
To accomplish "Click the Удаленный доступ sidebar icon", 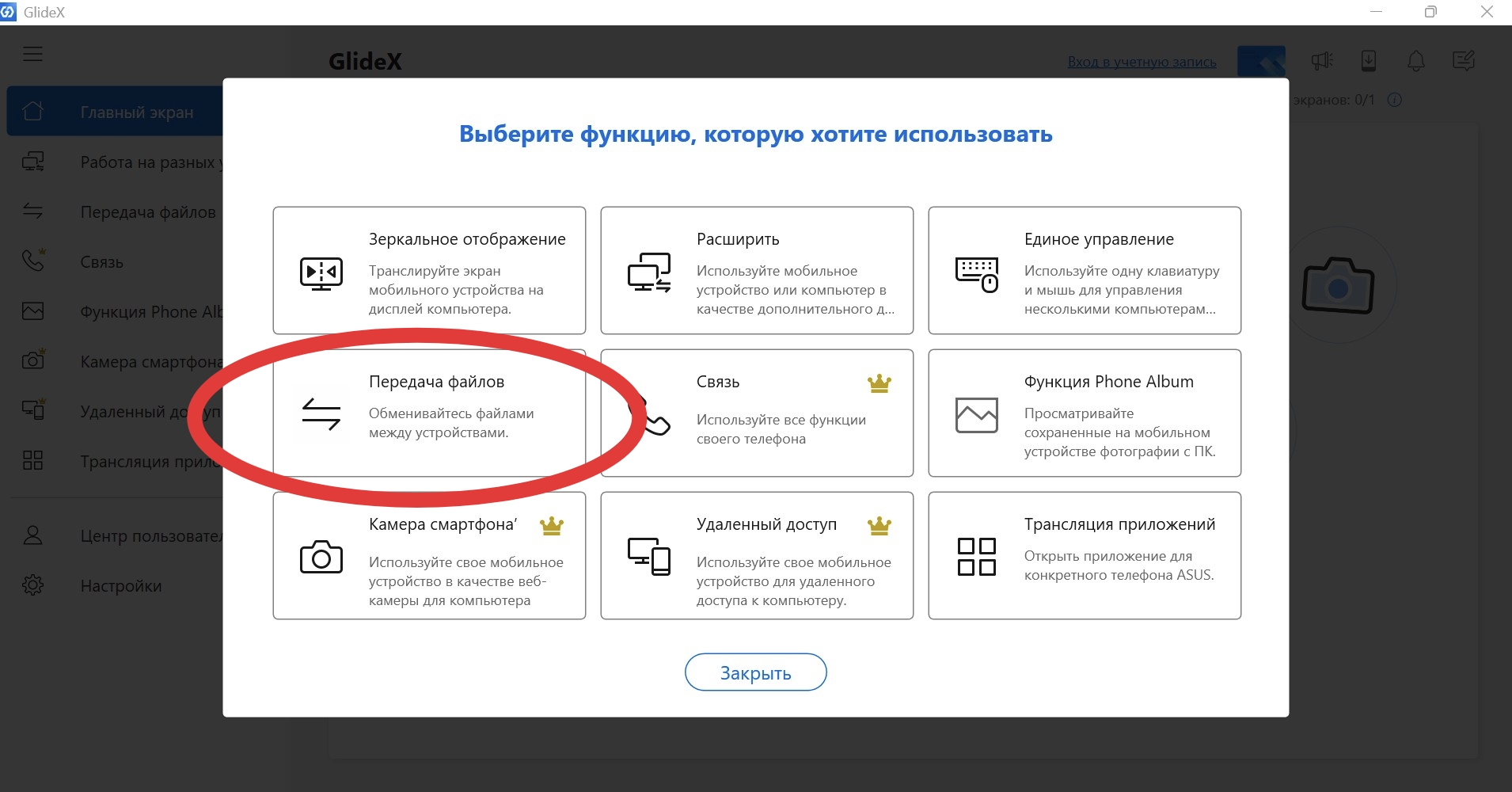I will click(x=33, y=410).
